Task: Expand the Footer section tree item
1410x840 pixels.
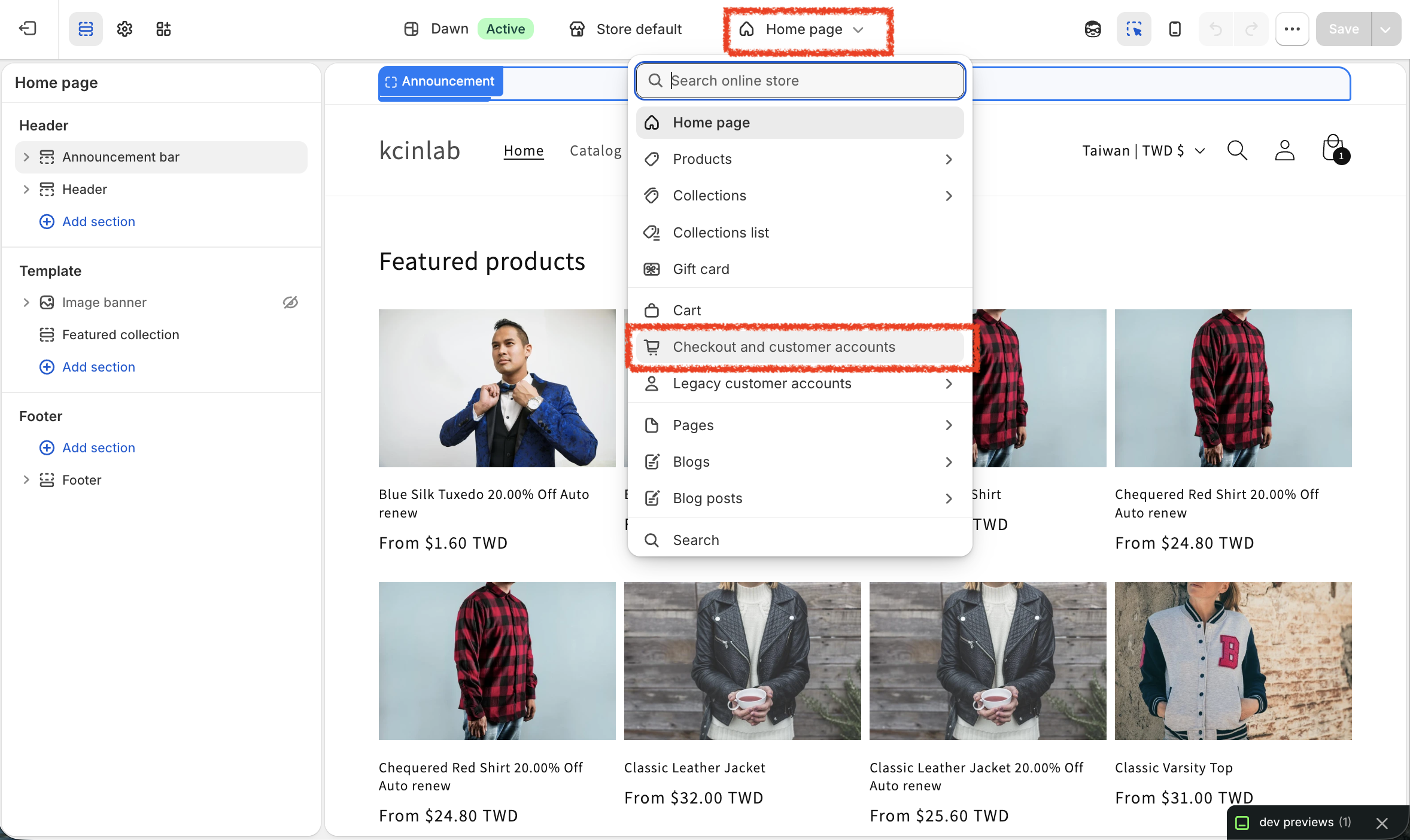Action: tap(26, 480)
